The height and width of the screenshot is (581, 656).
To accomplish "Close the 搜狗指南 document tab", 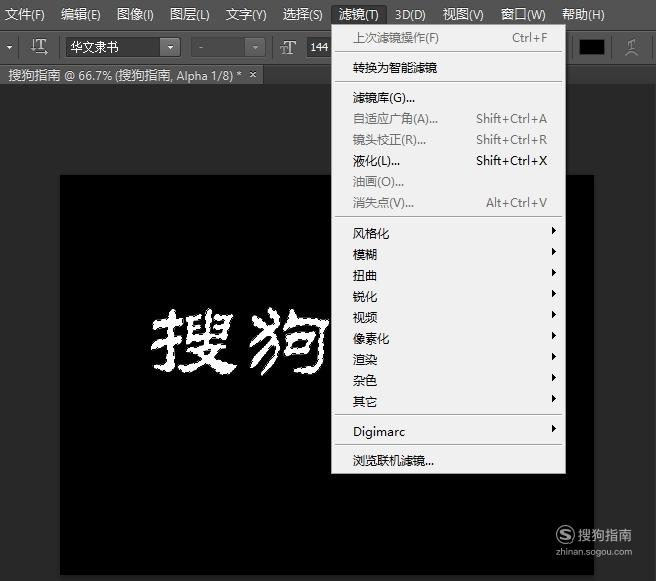I will pos(253,74).
